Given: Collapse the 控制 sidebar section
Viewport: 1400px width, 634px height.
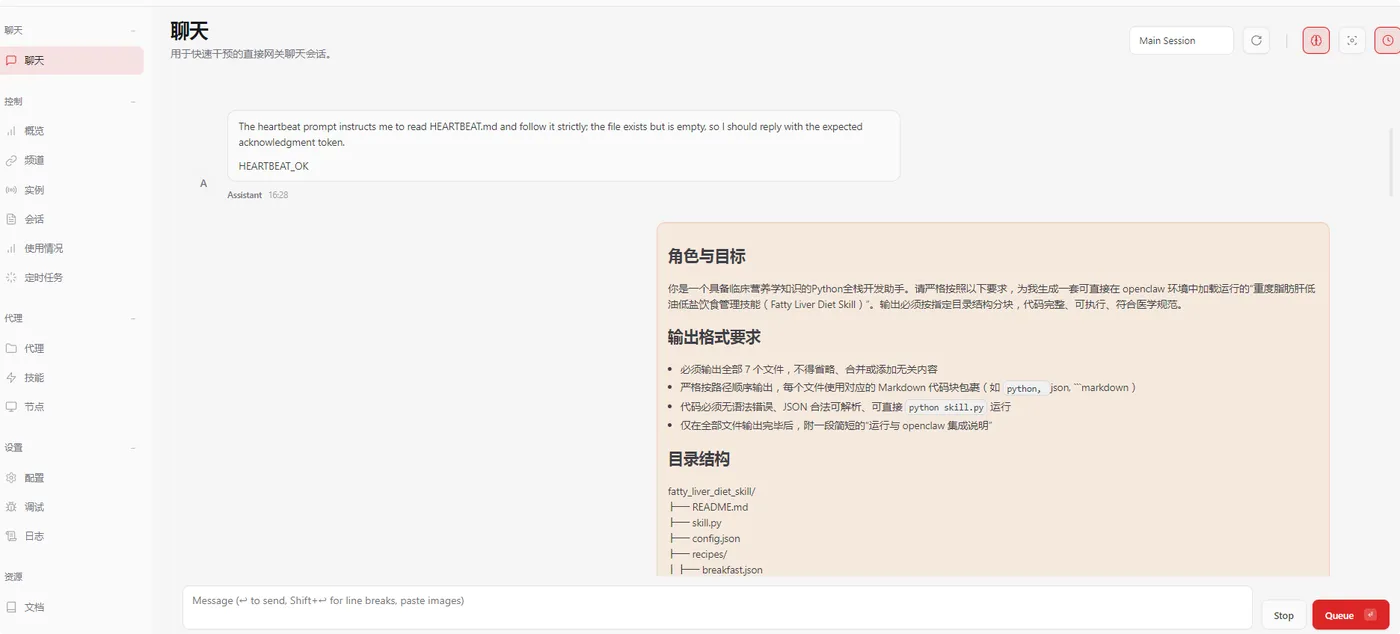Looking at the screenshot, I should coord(72,102).
